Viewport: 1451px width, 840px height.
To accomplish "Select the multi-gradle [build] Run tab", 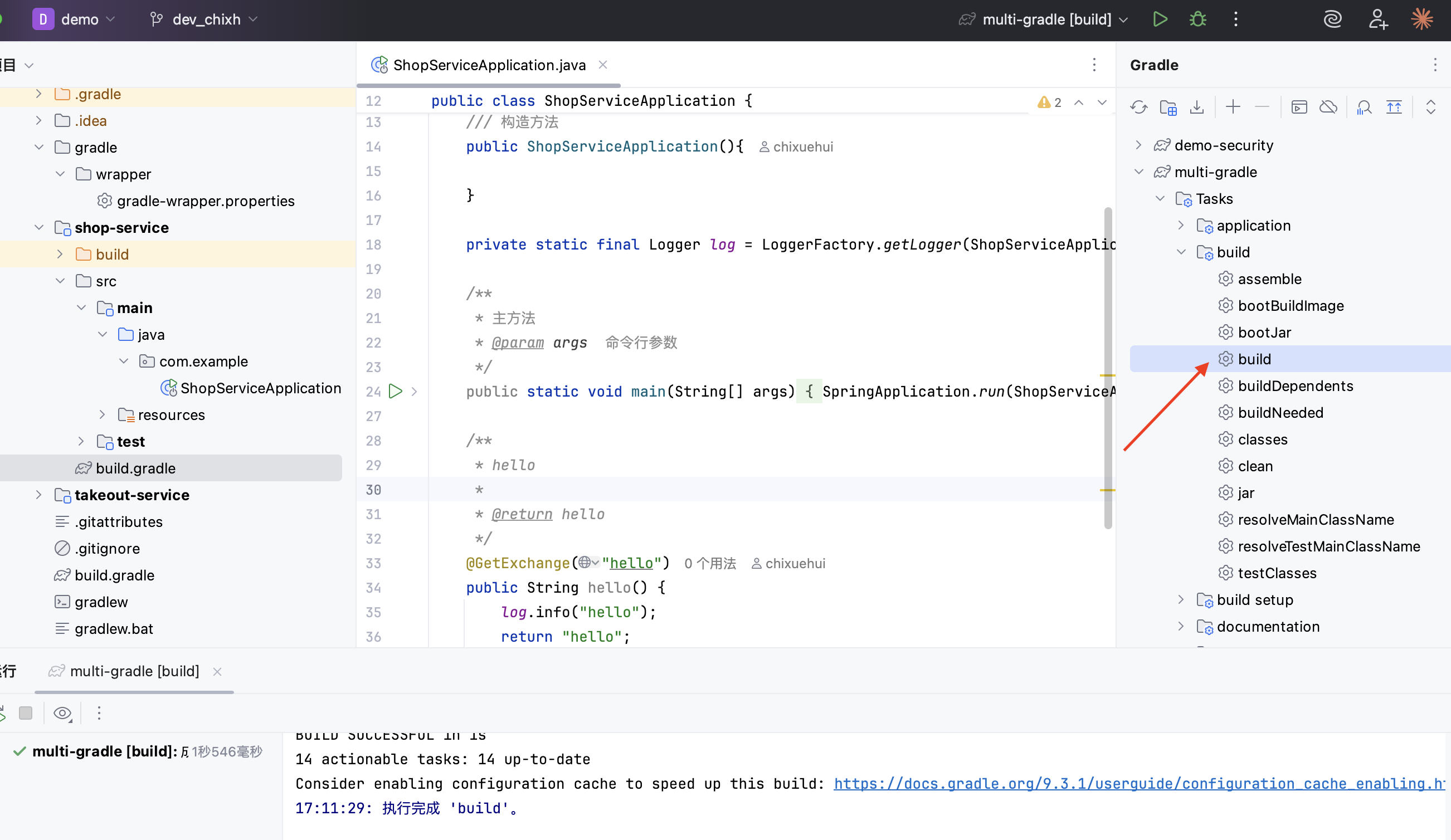I will point(134,671).
